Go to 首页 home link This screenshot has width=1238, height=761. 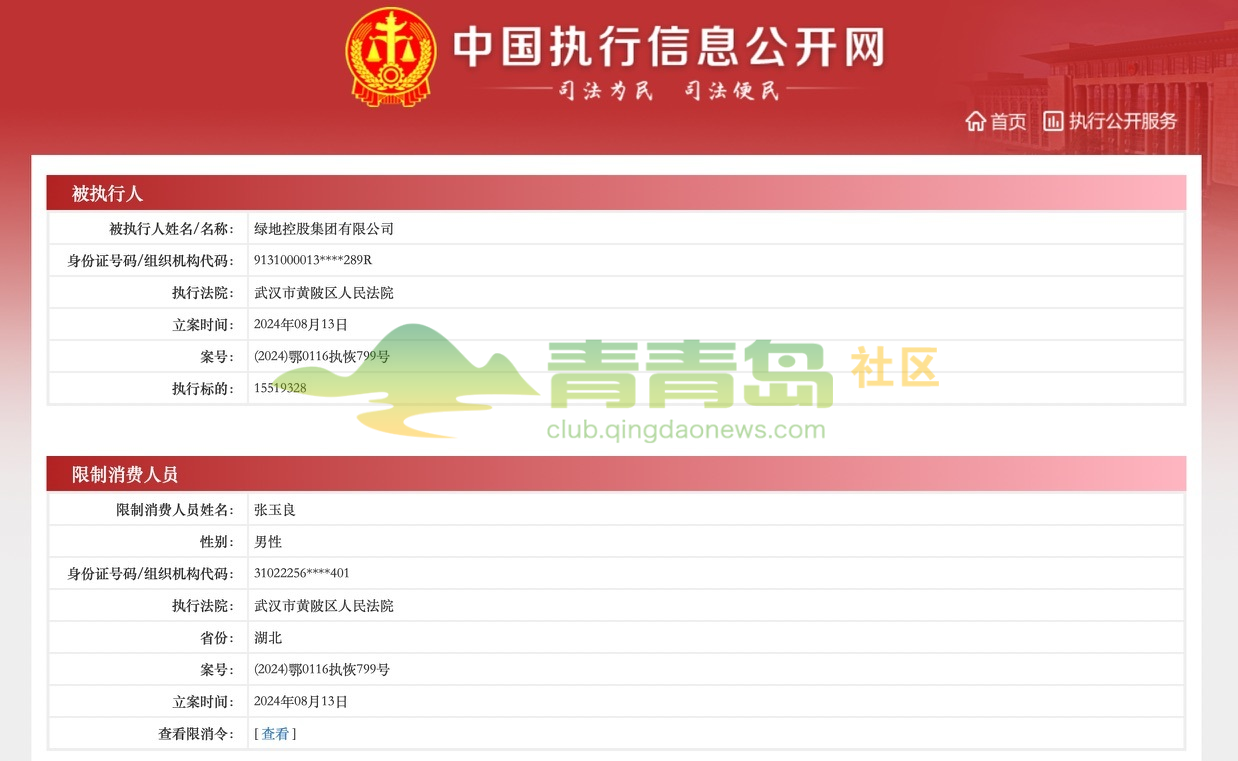click(1008, 122)
